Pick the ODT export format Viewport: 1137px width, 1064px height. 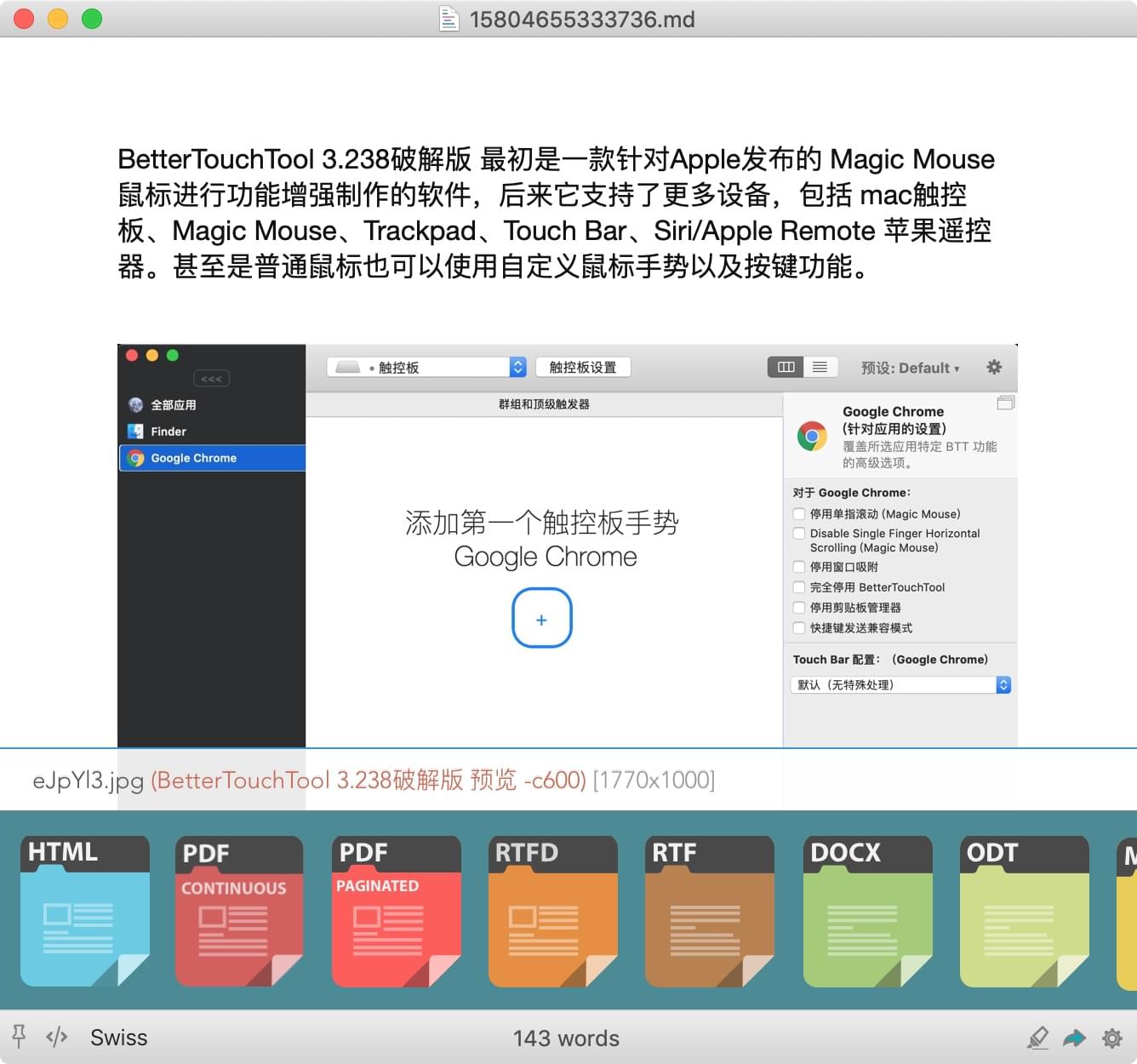(x=1025, y=911)
